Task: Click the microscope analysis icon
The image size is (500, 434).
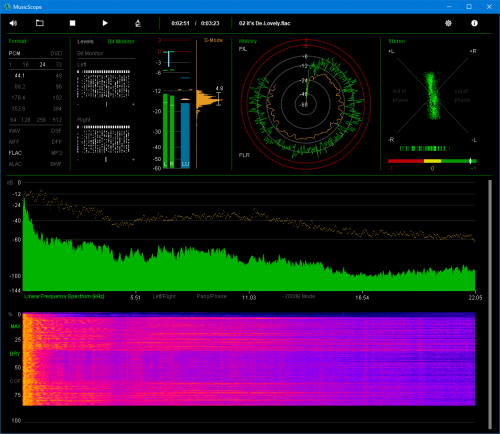Action: coord(138,23)
